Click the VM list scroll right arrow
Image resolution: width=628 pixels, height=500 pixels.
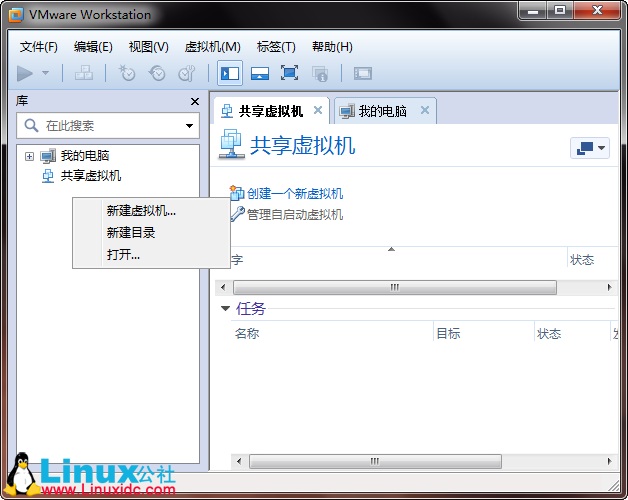[609, 287]
